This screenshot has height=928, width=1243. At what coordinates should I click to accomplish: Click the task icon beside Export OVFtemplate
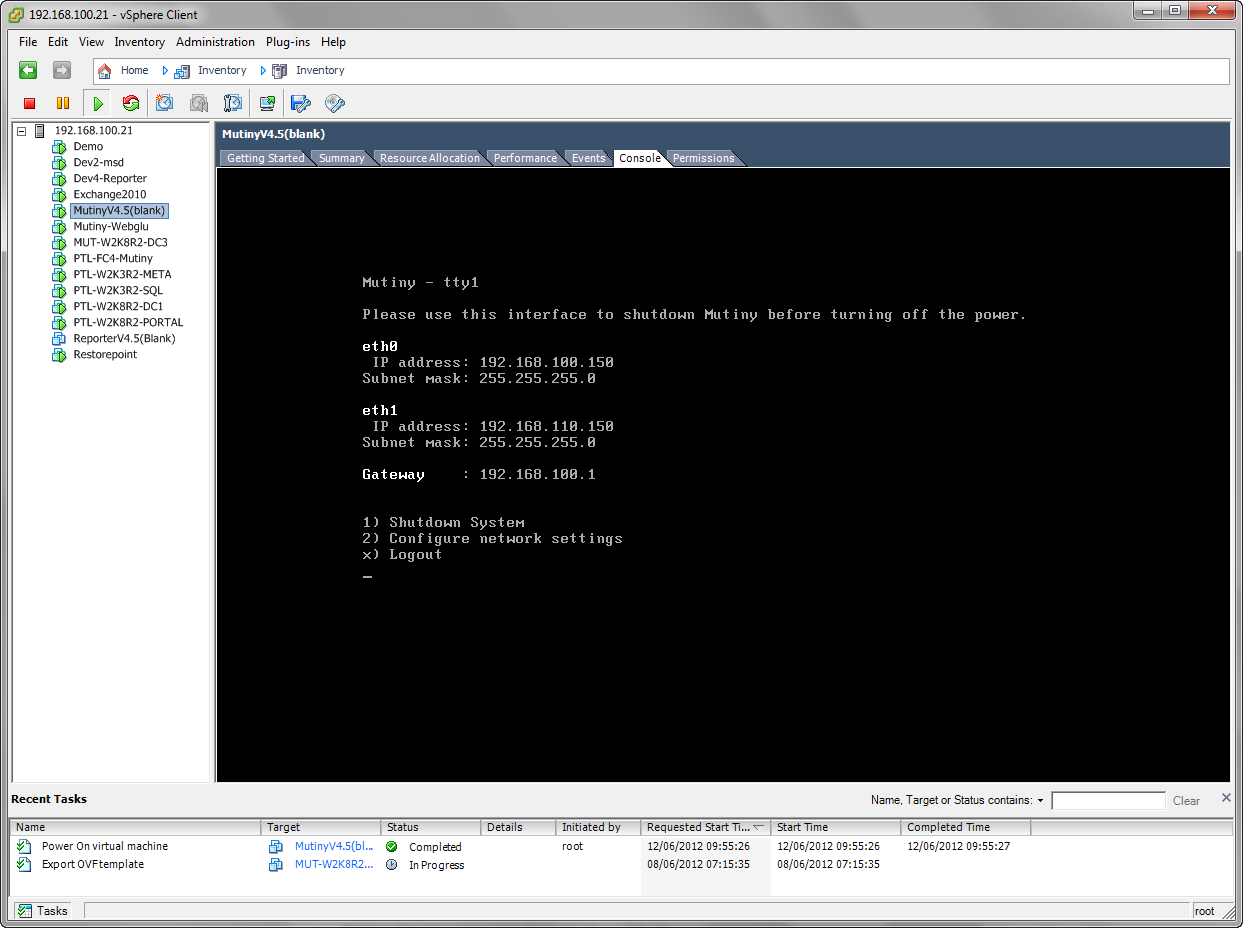coord(25,864)
